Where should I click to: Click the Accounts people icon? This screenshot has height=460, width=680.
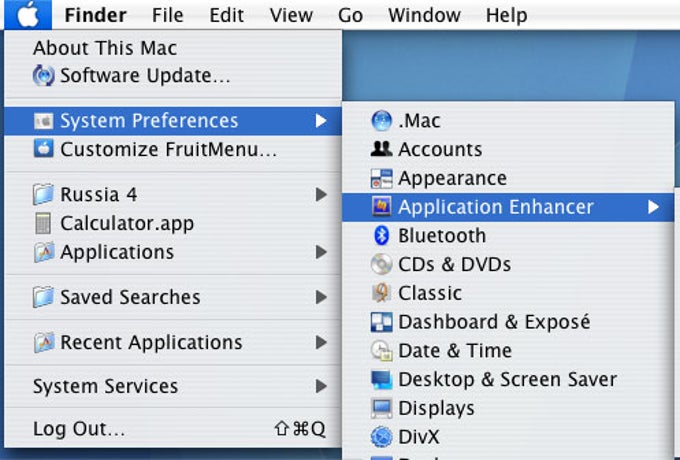click(x=382, y=149)
